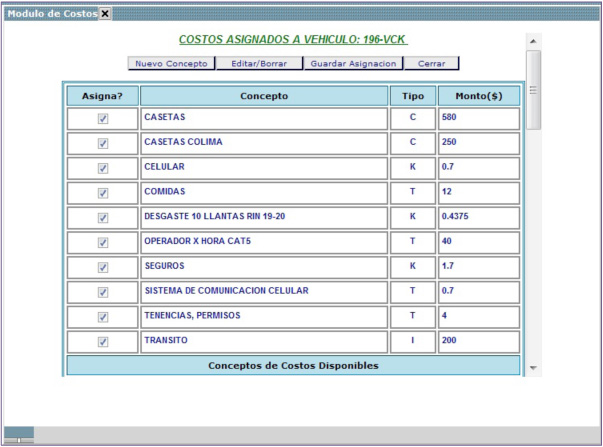Select the SEGUROS concept cell

264,267
